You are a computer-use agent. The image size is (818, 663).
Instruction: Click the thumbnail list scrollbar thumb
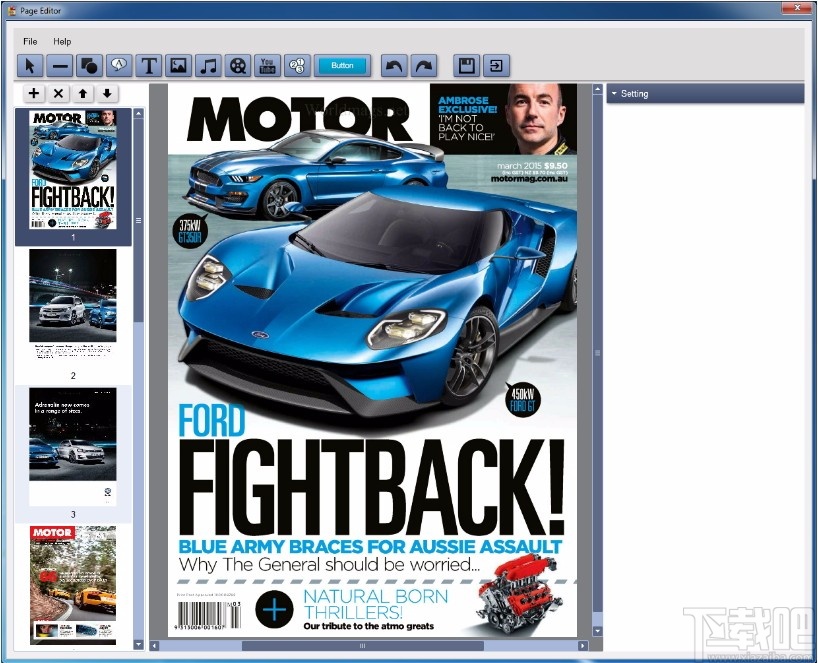click(138, 220)
